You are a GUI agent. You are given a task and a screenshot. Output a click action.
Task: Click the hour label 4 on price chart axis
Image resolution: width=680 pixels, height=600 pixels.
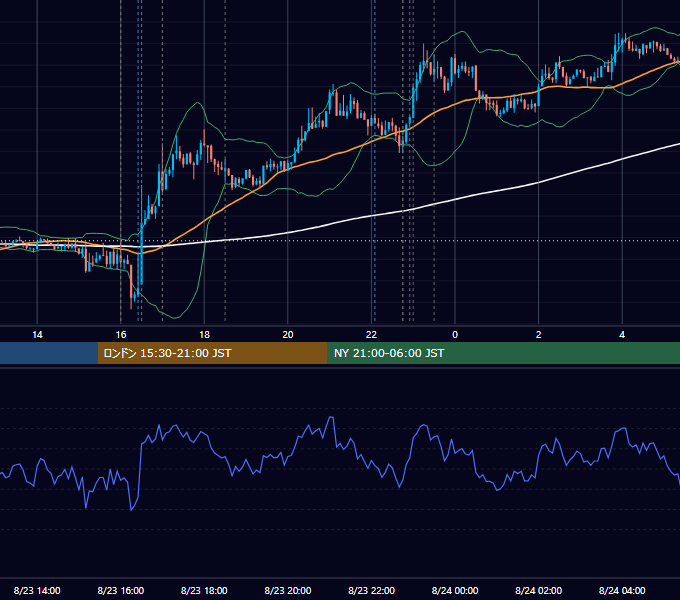622,335
